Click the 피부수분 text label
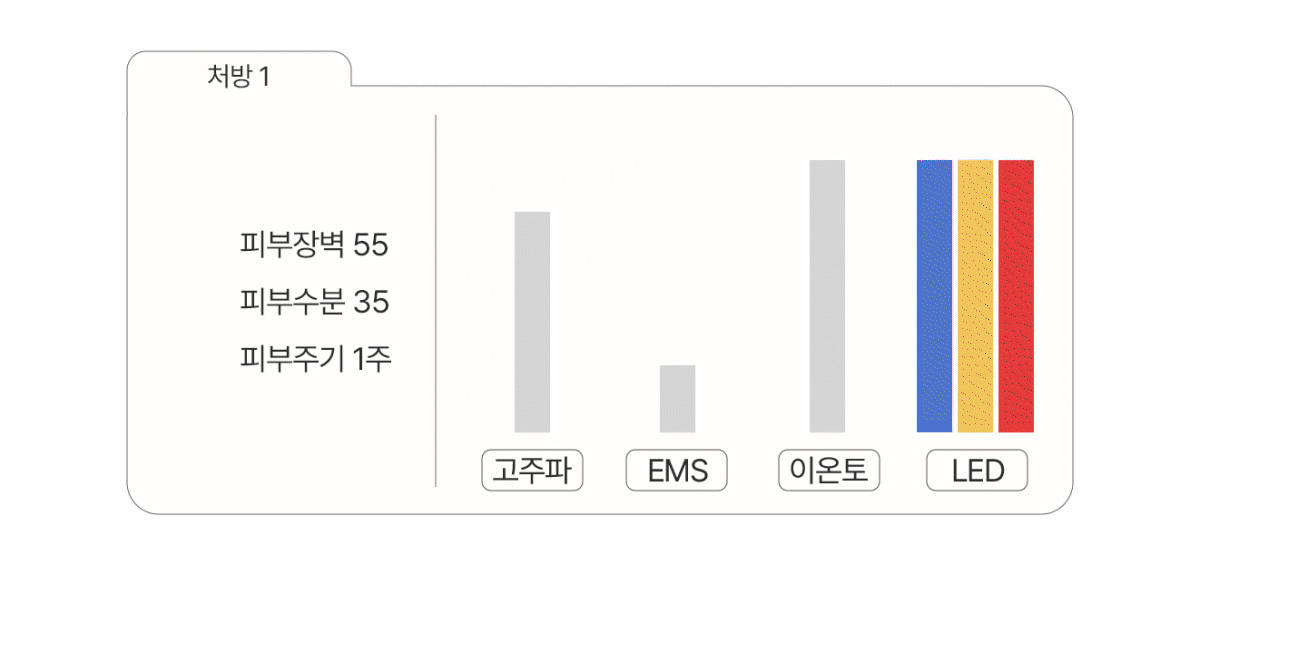1300x651 pixels. coord(292,302)
